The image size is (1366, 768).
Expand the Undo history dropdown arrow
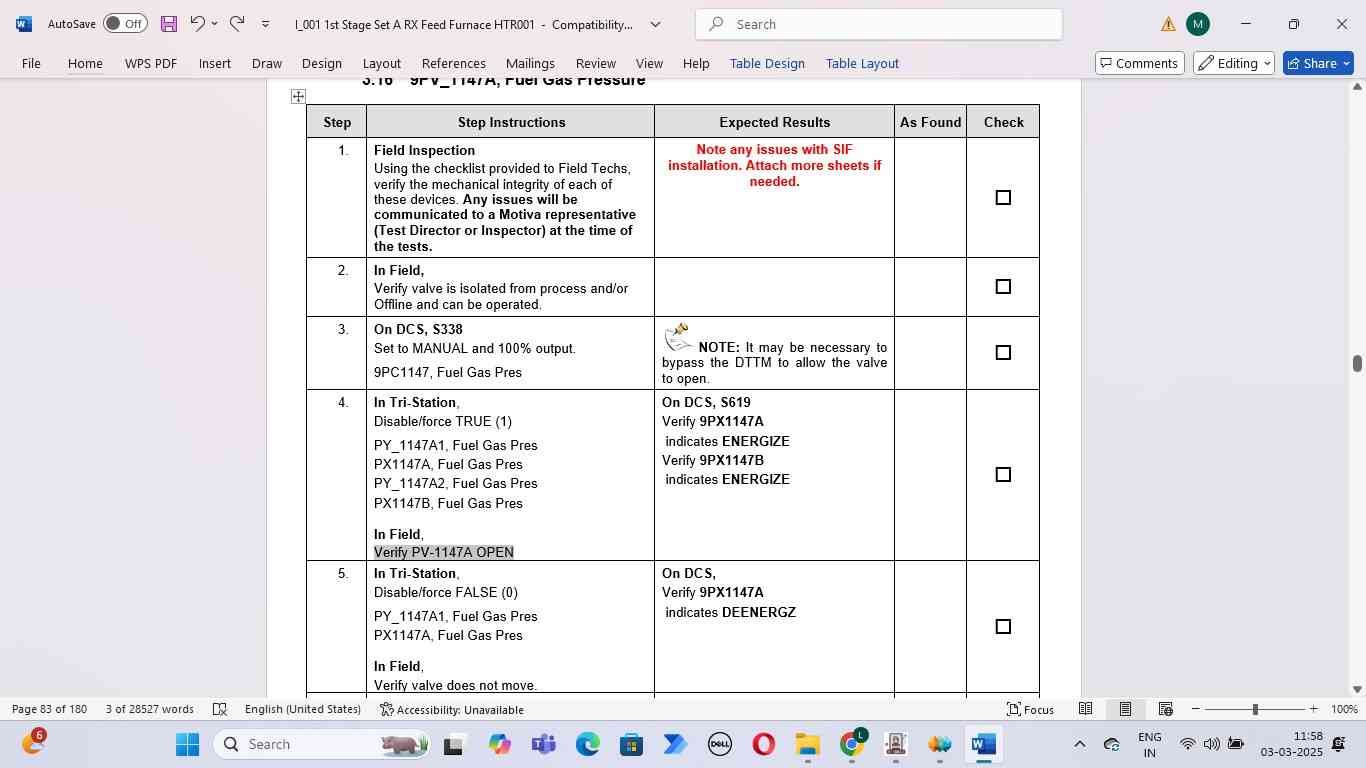click(x=216, y=24)
